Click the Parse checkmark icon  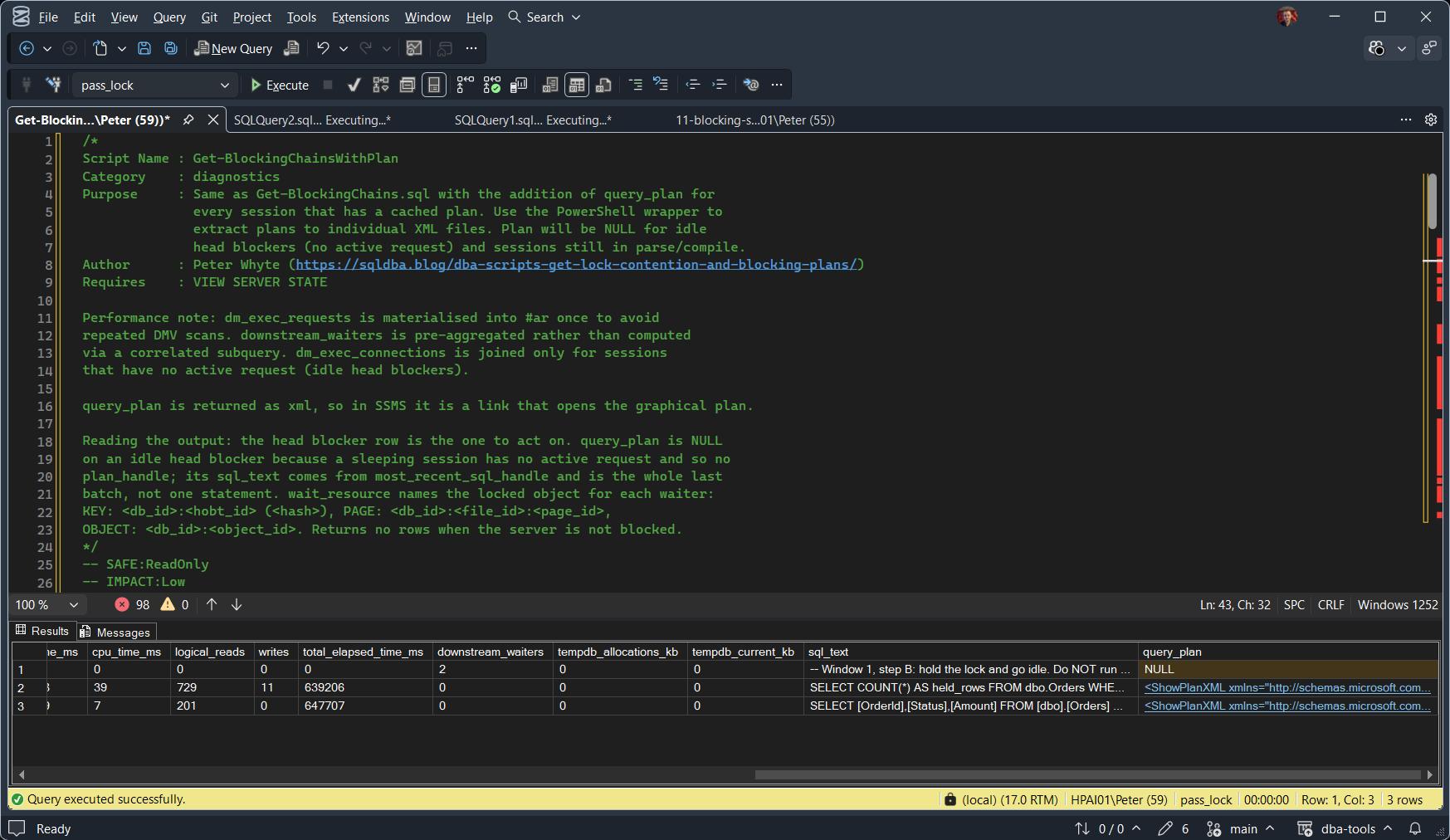click(354, 85)
